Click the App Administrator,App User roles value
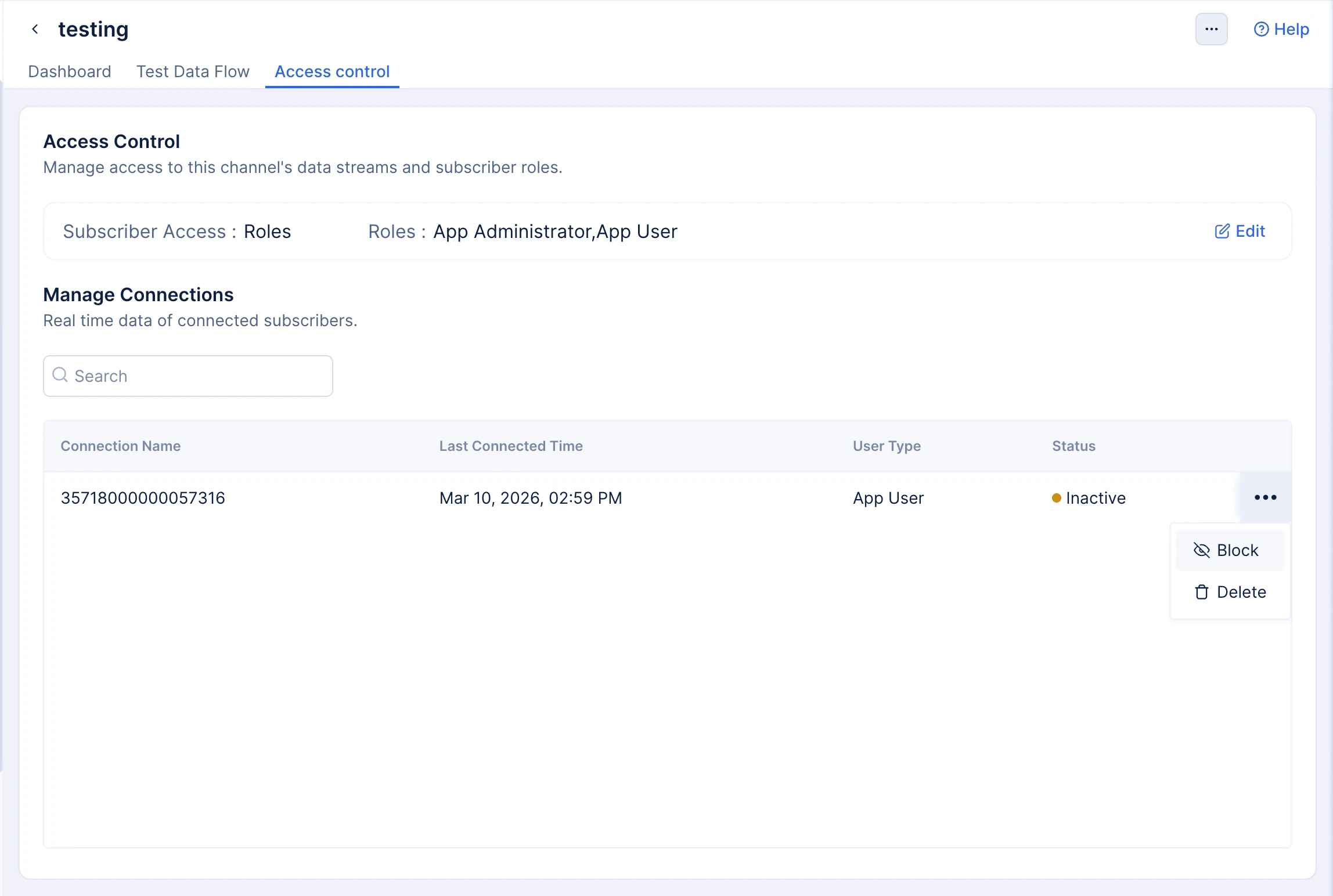This screenshot has width=1333, height=896. [555, 232]
